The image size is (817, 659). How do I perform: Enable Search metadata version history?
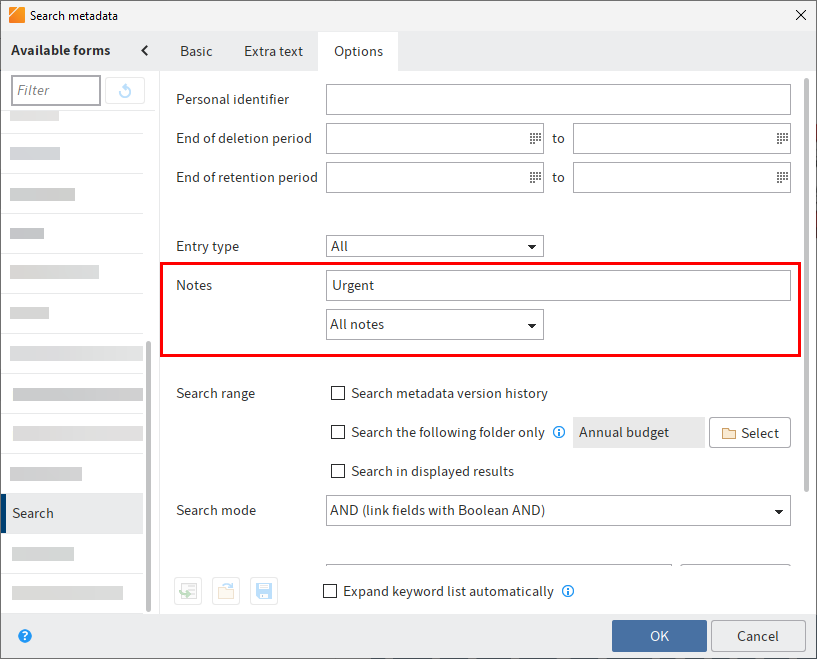(338, 393)
